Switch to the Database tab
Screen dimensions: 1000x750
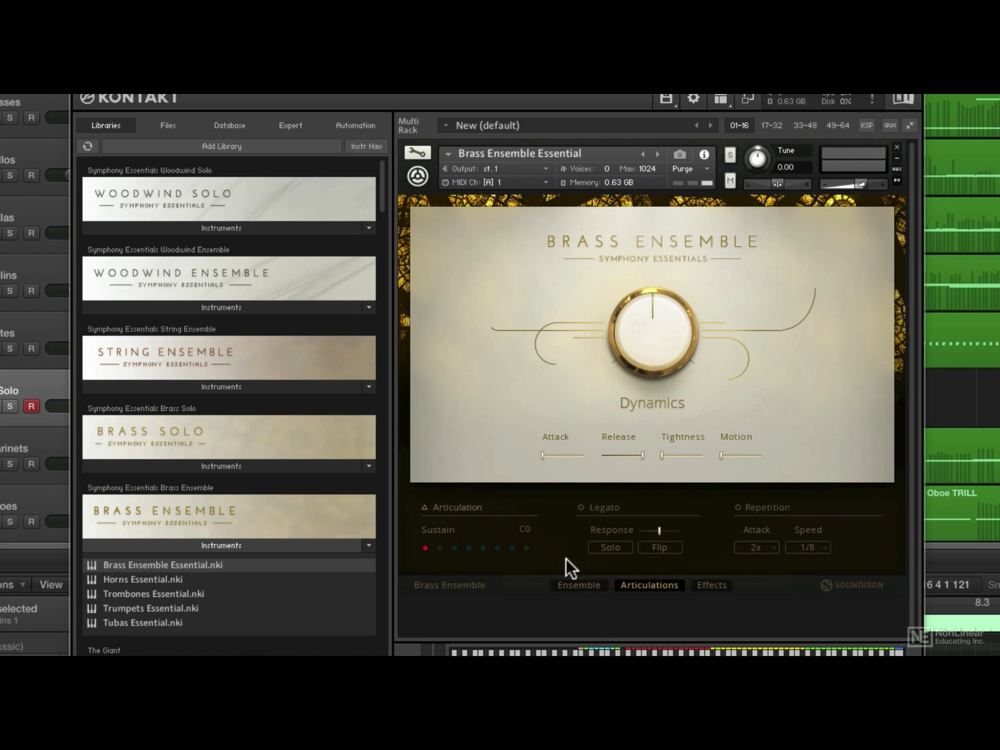point(230,126)
